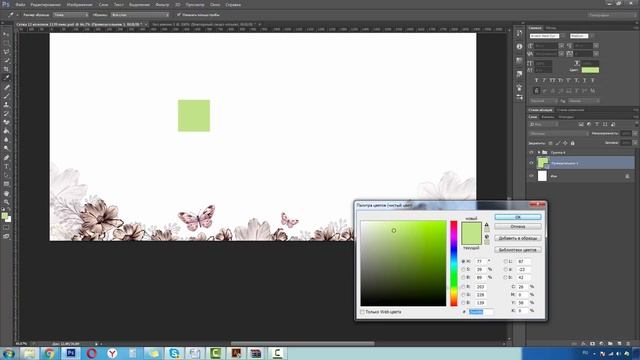The height and width of the screenshot is (360, 640).
Task: Apply Underline in Character panel
Action: [584, 80]
